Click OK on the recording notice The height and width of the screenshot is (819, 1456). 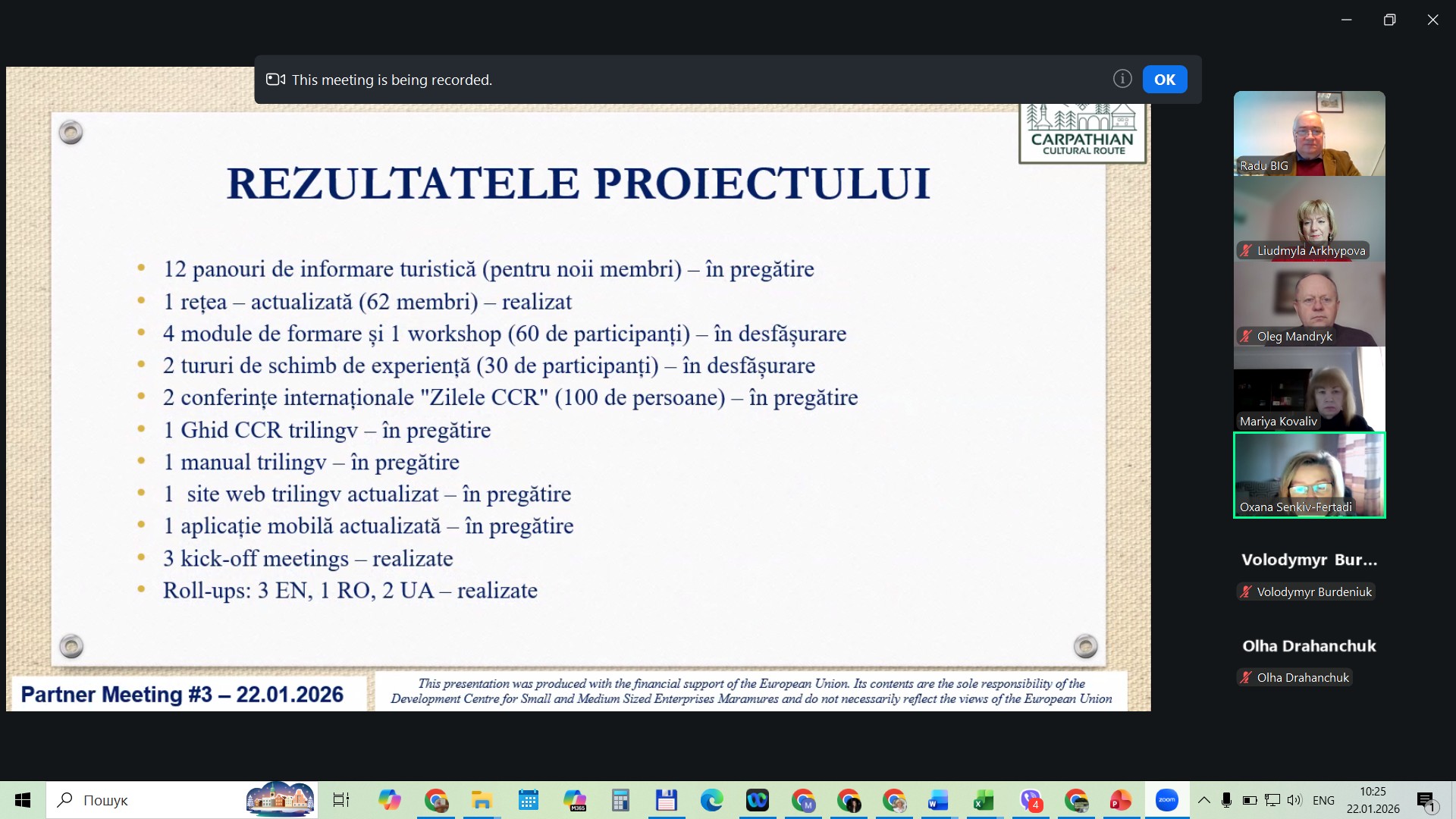click(1164, 80)
